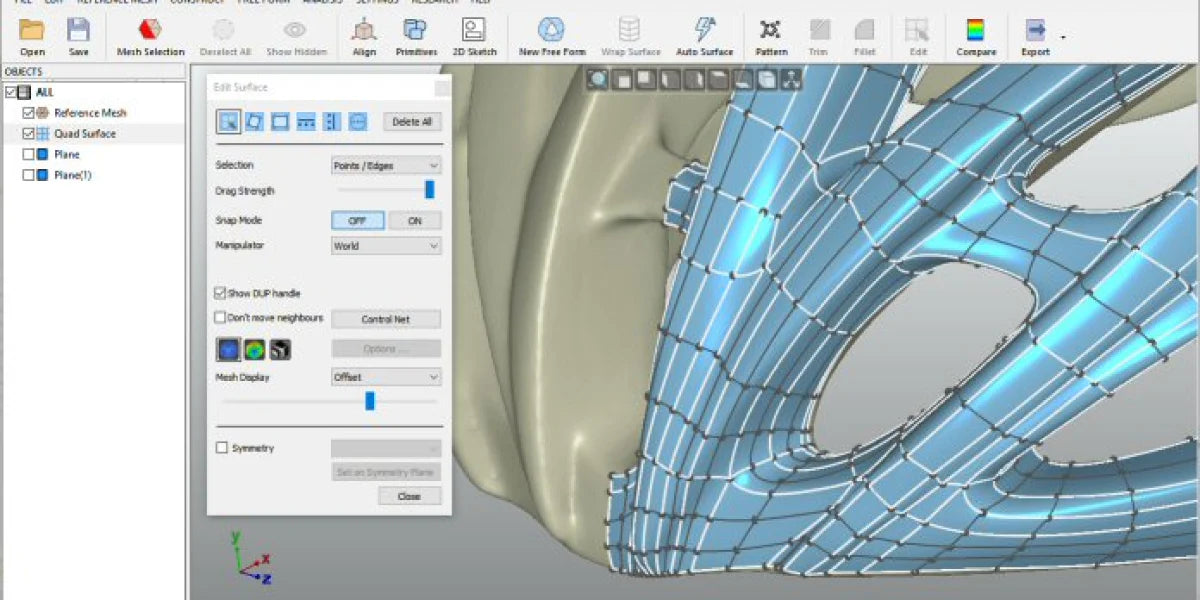Uncheck the Show DUP handle checkbox
Screen dimensions: 1200x600
[220, 294]
